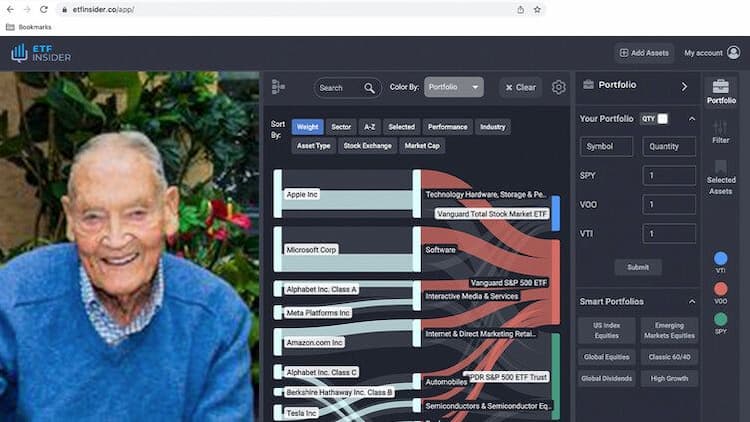Toggle the QTY switch

click(654, 119)
